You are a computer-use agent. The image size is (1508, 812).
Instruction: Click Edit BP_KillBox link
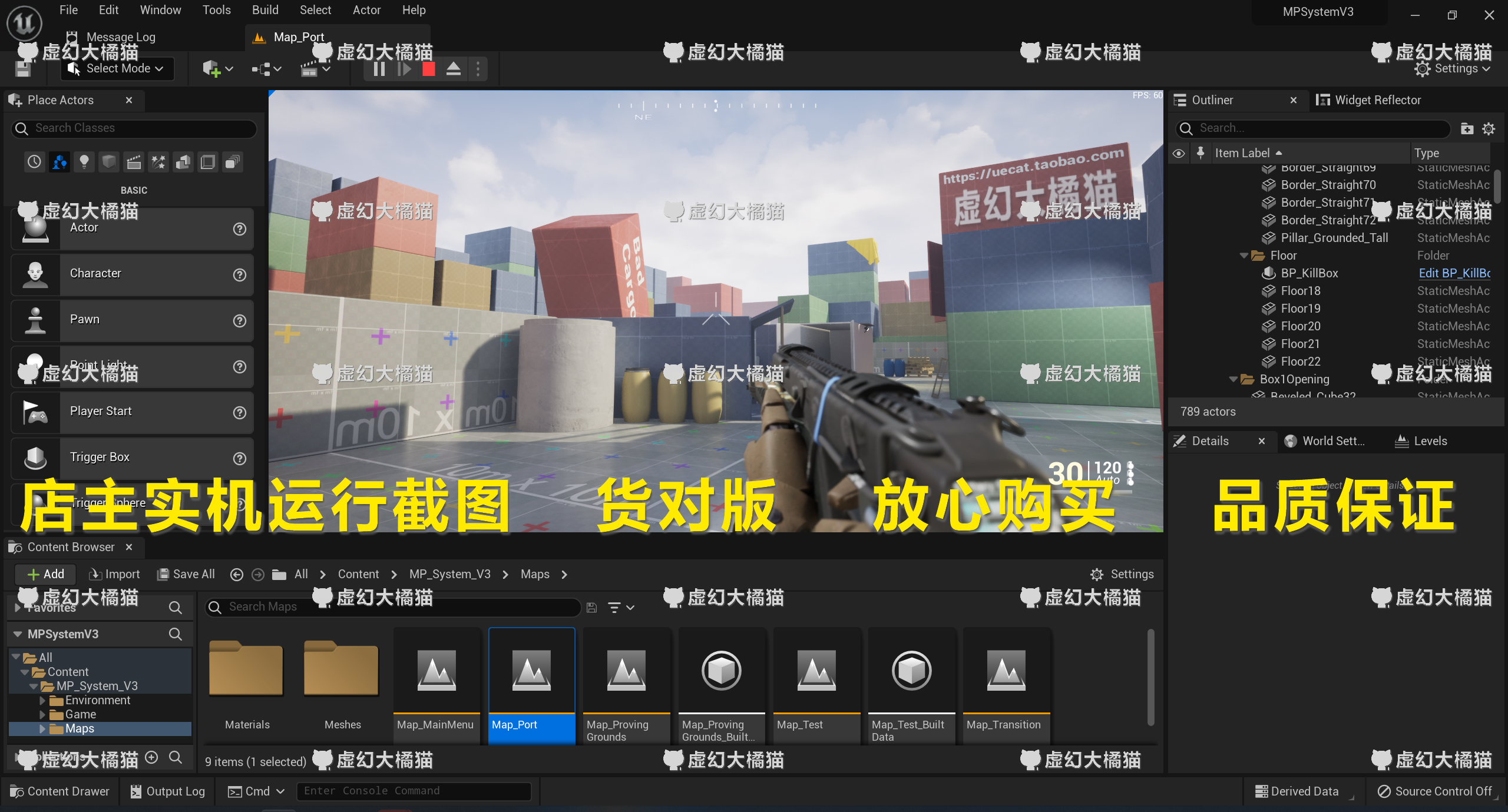coord(1454,273)
